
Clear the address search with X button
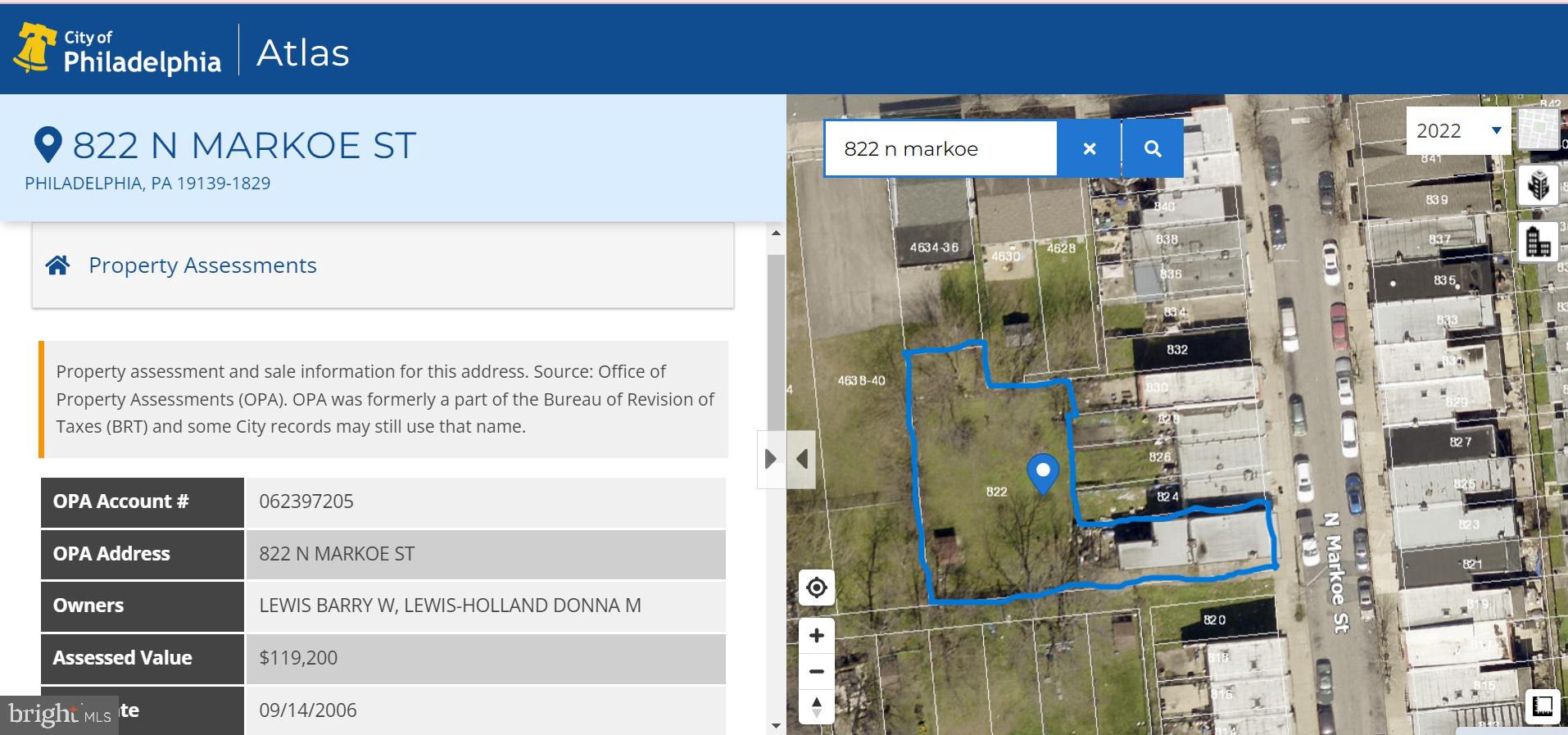pyautogui.click(x=1089, y=148)
